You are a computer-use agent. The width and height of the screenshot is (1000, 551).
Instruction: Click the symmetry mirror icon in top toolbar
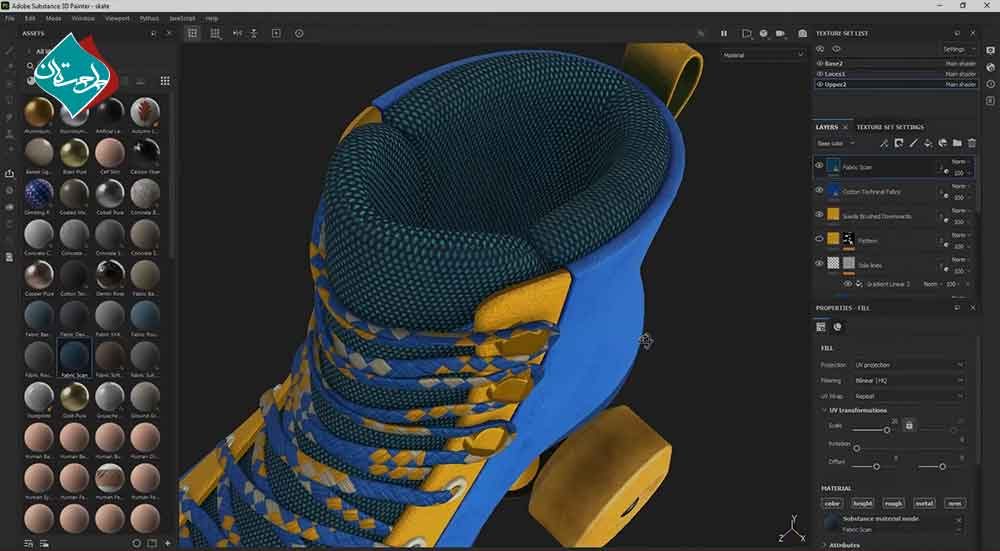pos(237,33)
